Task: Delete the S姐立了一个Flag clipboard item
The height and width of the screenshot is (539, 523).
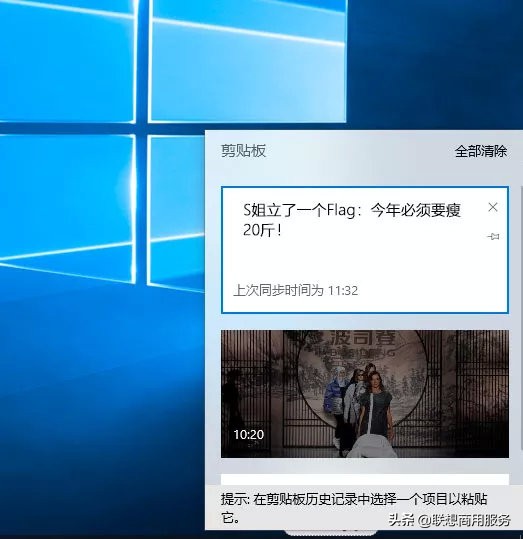Action: pyautogui.click(x=493, y=207)
